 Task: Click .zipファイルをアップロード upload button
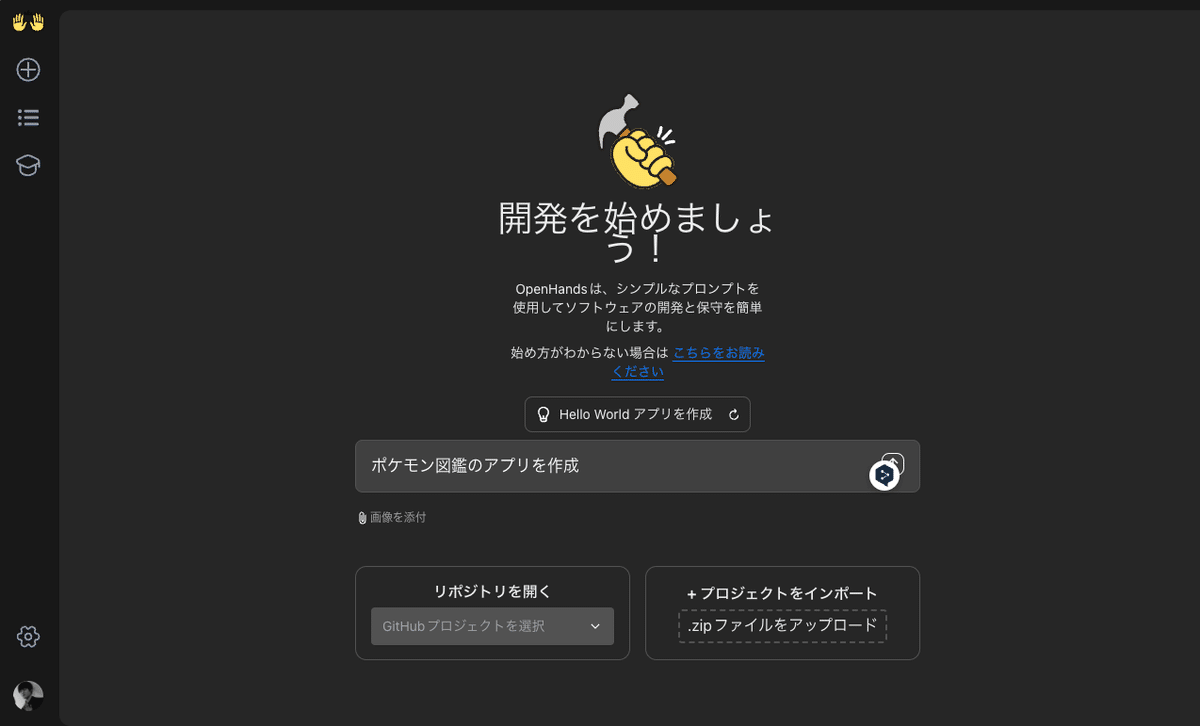tap(782, 626)
